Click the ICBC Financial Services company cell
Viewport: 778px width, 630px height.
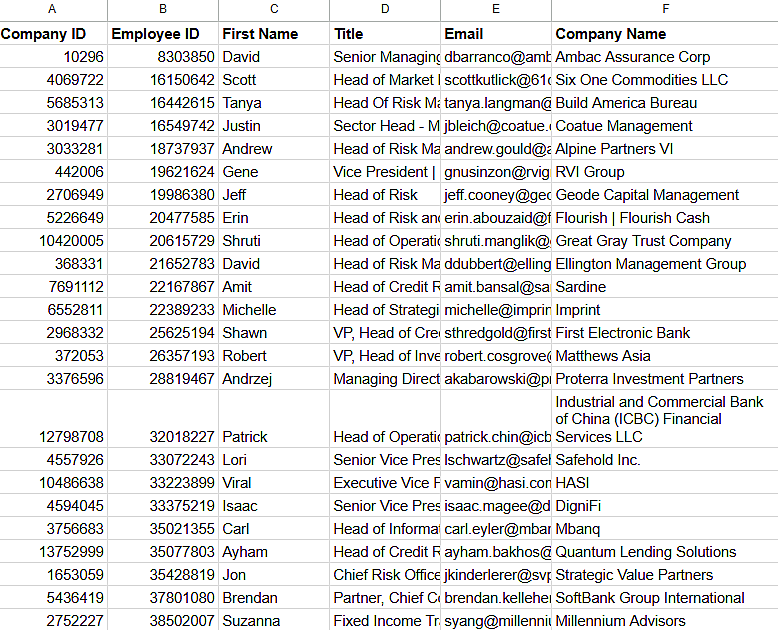664,419
